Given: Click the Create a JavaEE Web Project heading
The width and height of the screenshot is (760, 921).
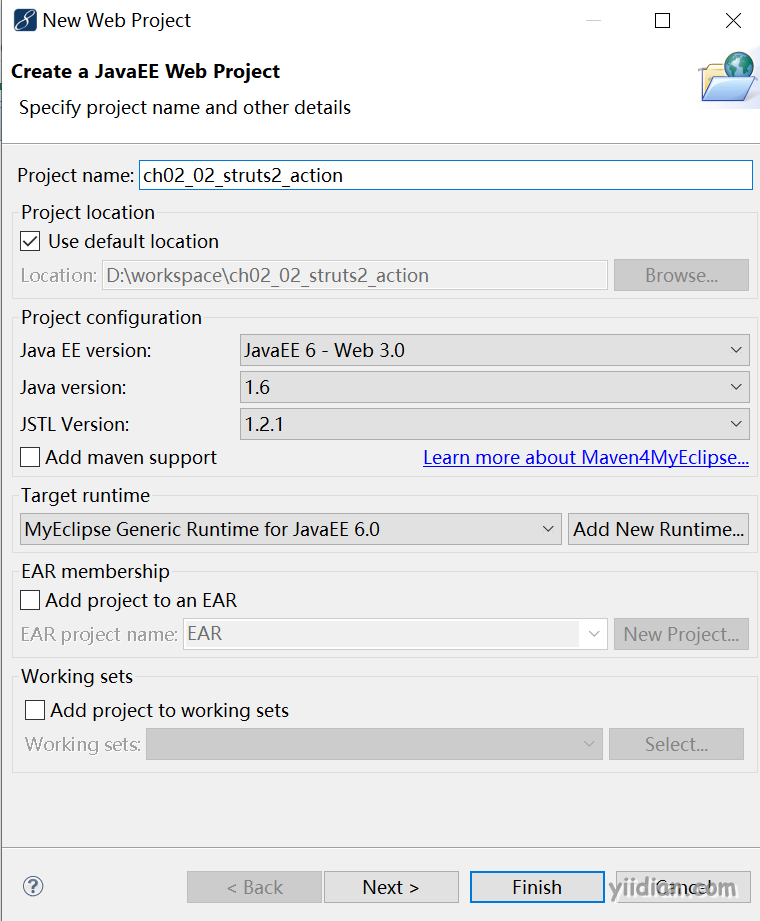Looking at the screenshot, I should [x=145, y=71].
